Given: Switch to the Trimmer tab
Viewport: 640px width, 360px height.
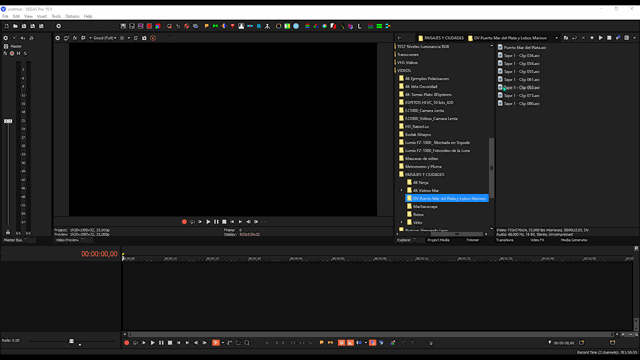Looking at the screenshot, I should coord(472,240).
